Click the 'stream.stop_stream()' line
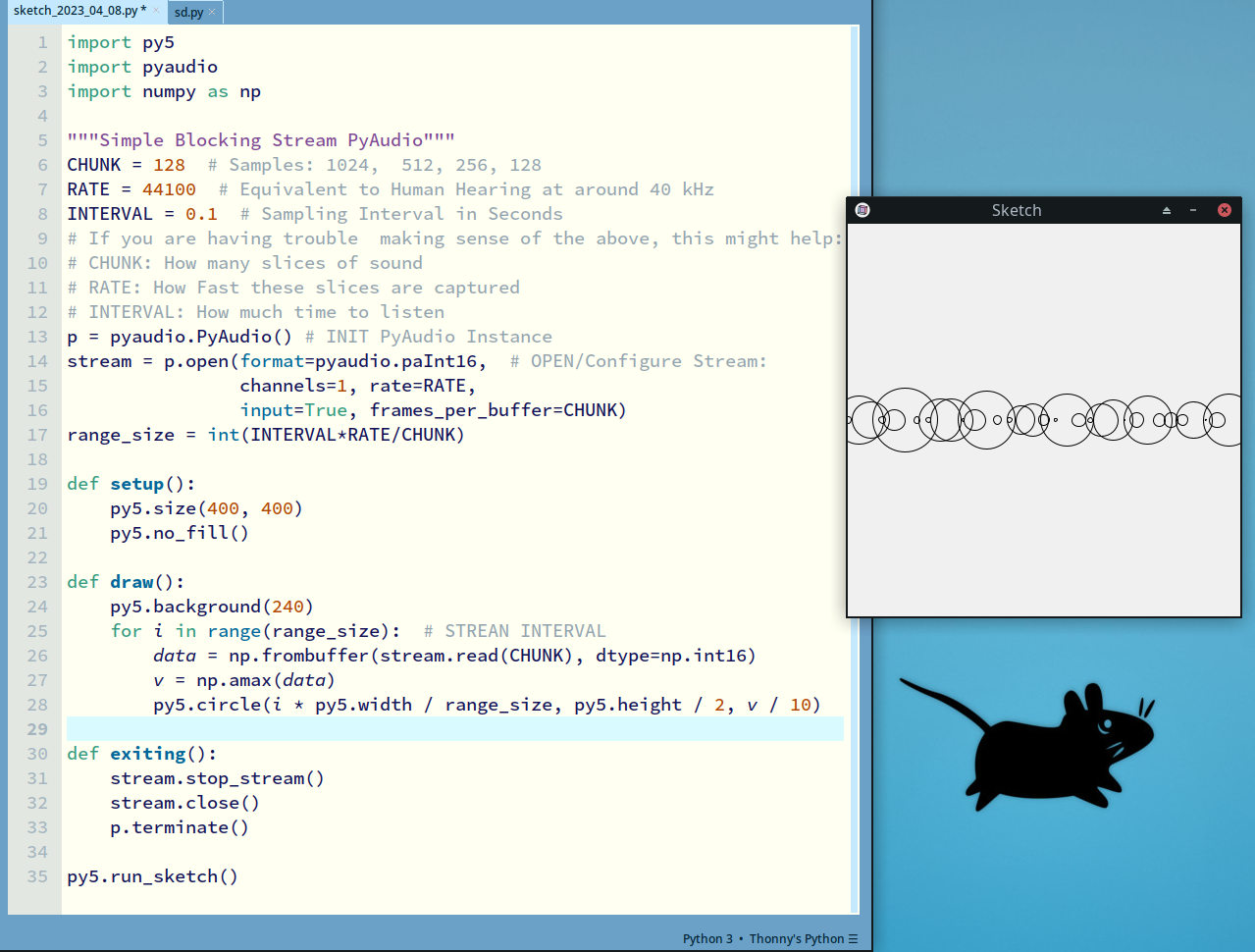The image size is (1255, 952). (217, 778)
